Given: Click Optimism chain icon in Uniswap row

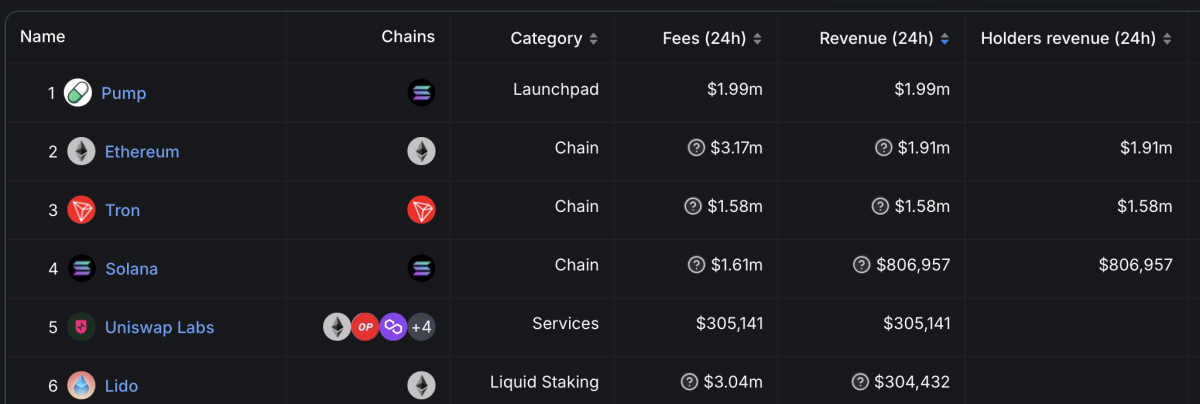Looking at the screenshot, I should pos(365,327).
